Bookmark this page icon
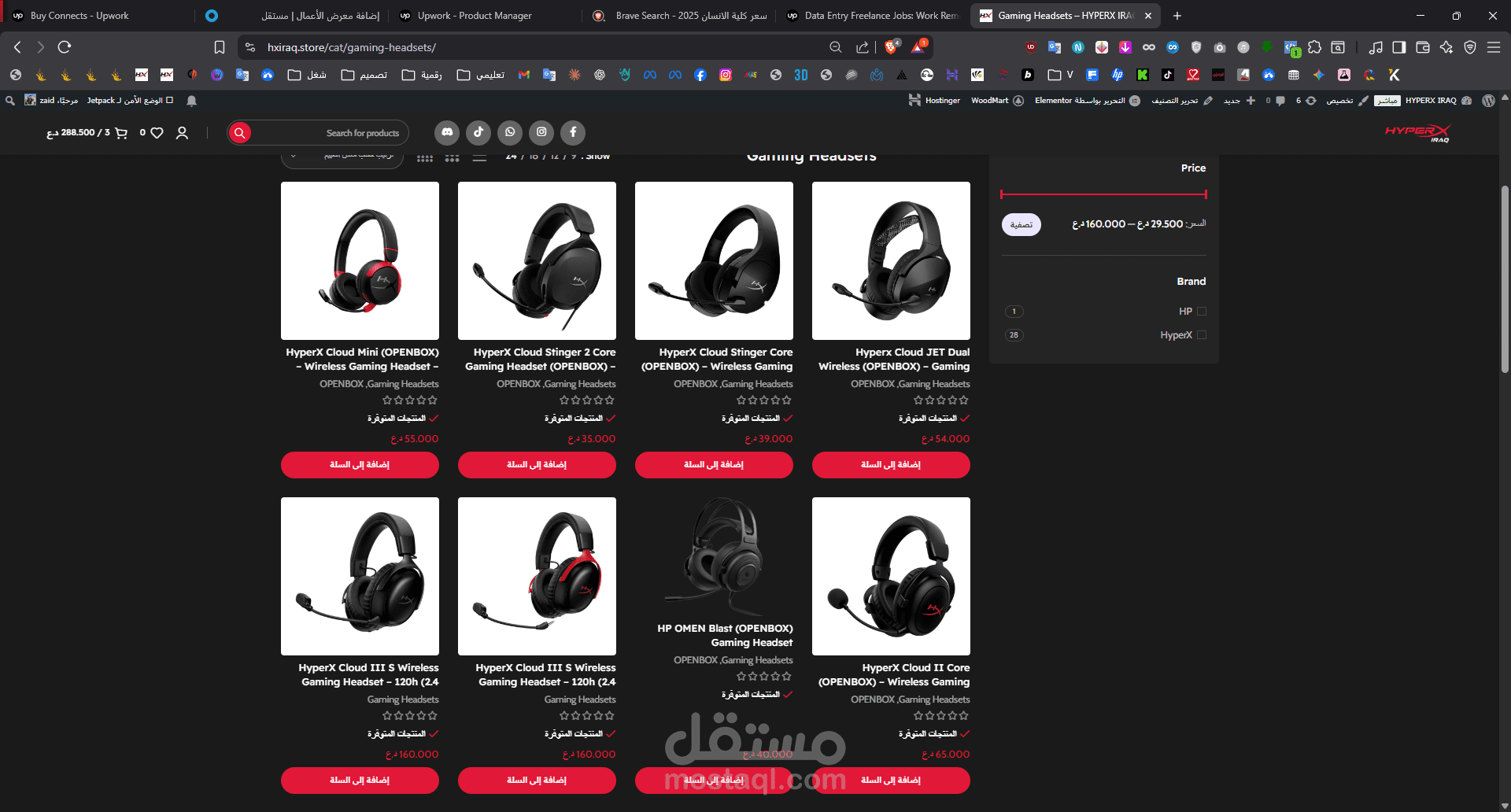Viewport: 1511px width, 812px height. [220, 47]
